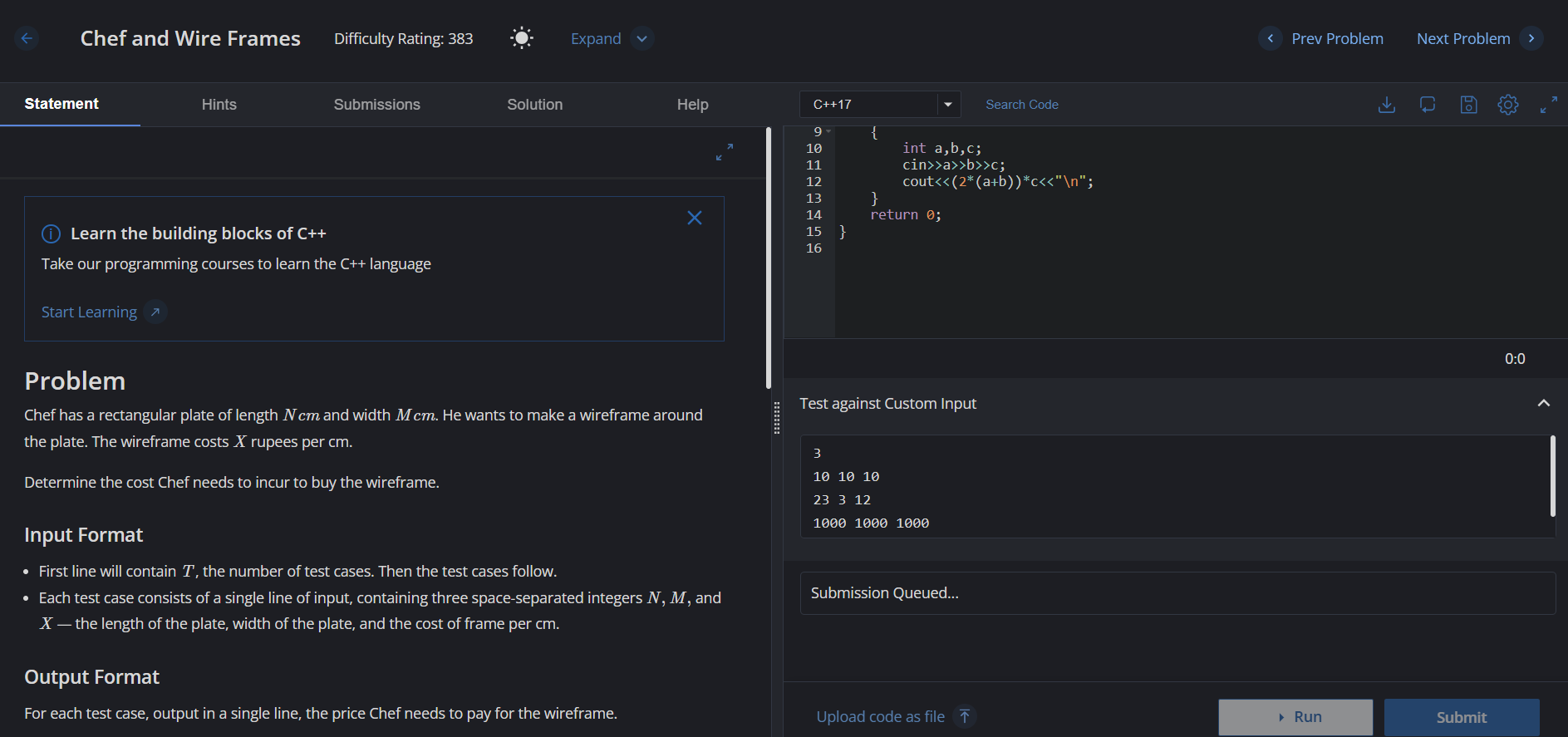Image resolution: width=1568 pixels, height=737 pixels.
Task: Click the custom input scrollbar
Action: pos(1552,477)
